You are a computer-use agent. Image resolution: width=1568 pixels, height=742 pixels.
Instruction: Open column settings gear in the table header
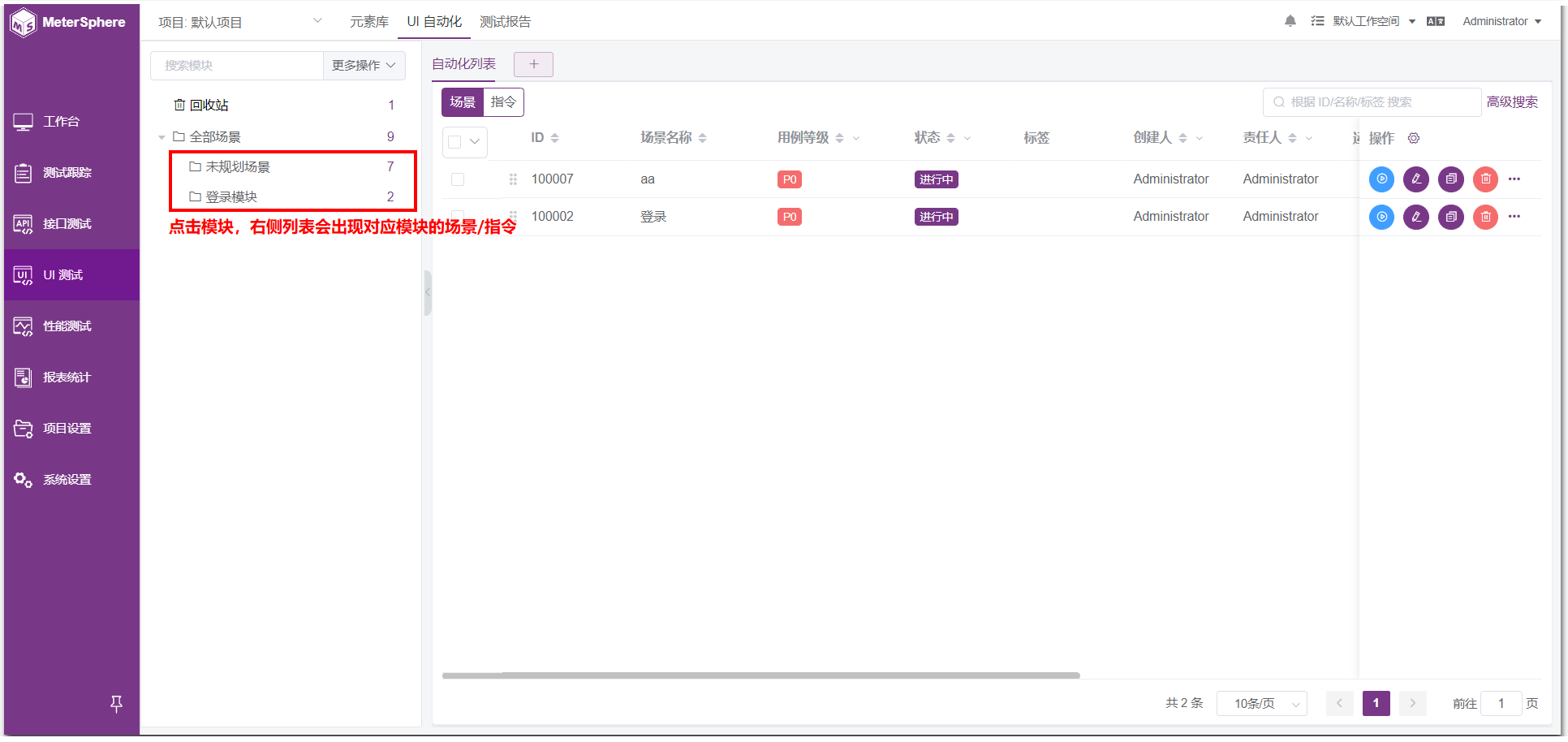point(1414,138)
